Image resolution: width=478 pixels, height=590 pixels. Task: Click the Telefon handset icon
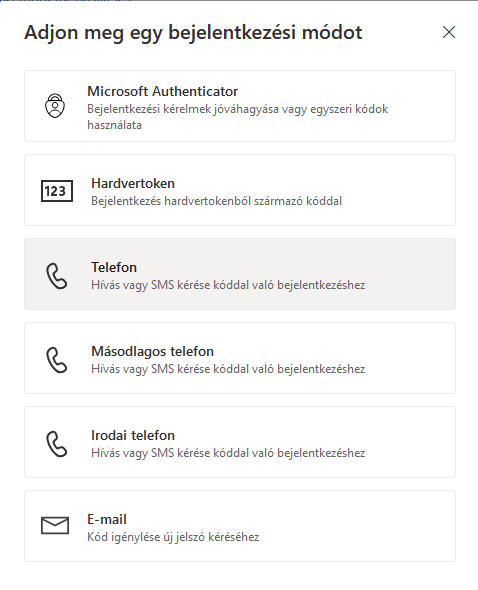tap(57, 276)
